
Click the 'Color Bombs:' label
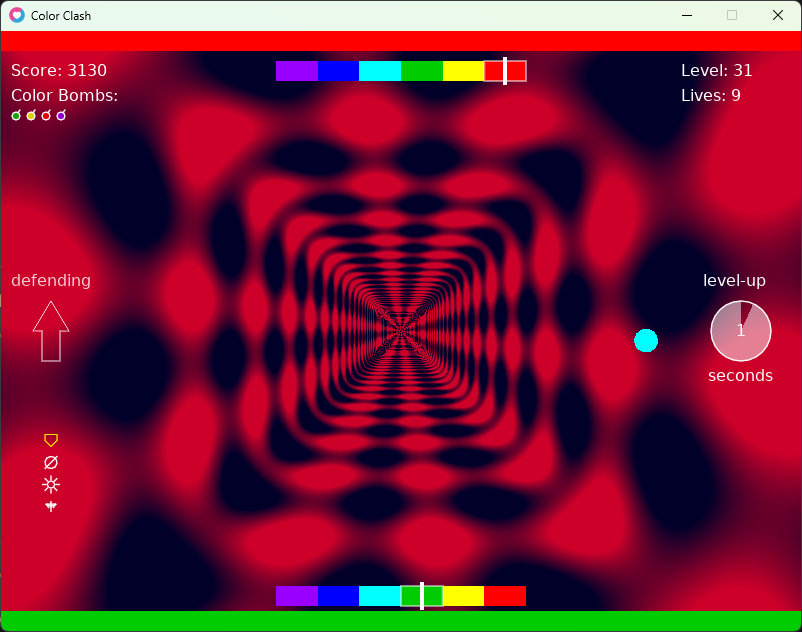point(64,96)
